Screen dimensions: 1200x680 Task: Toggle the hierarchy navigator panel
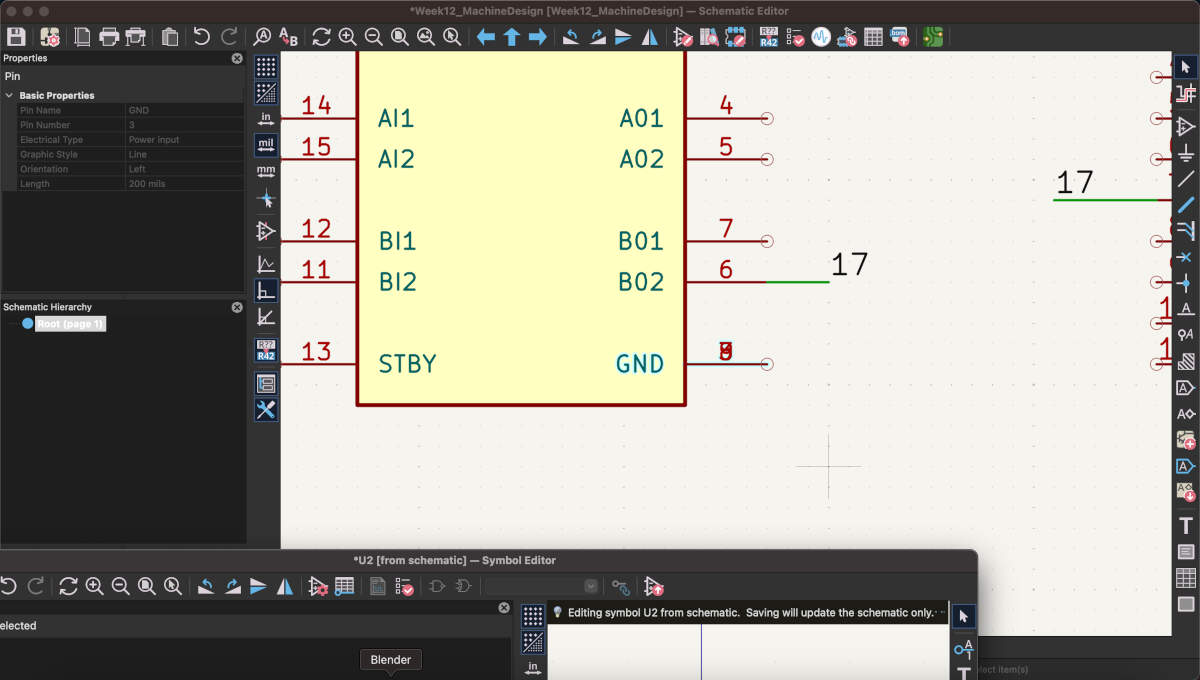pos(266,384)
